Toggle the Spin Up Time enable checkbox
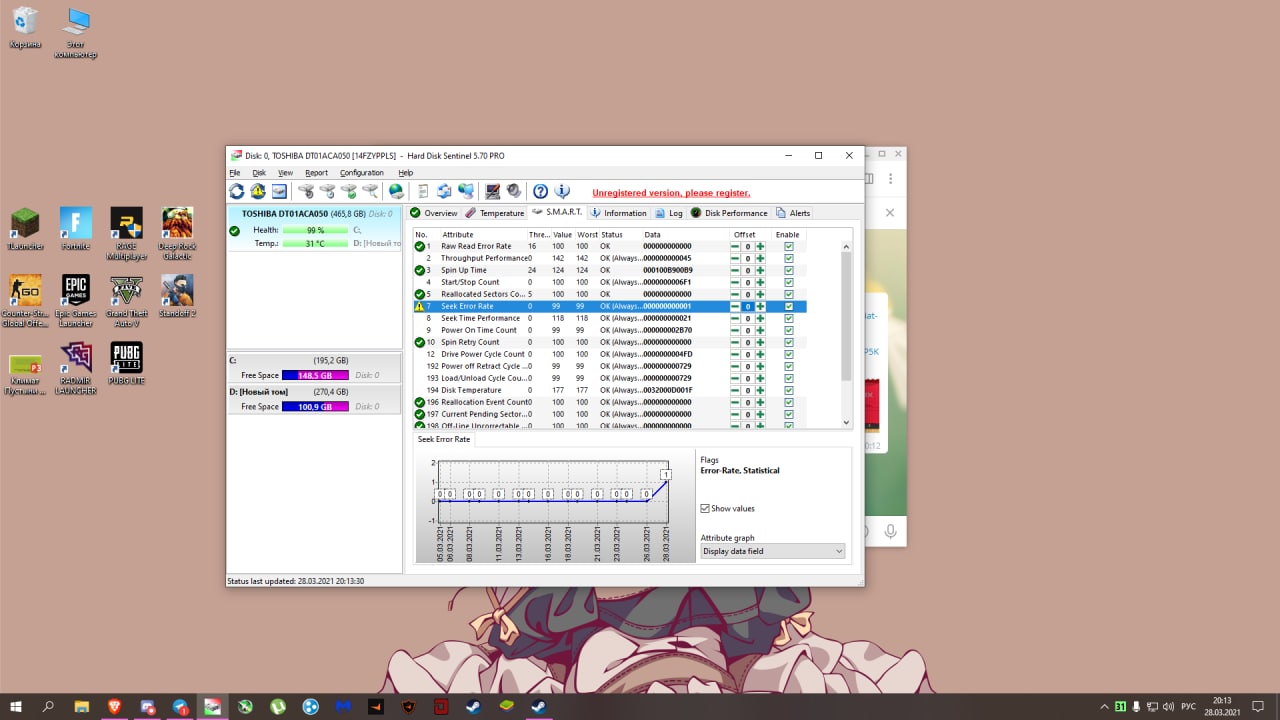 [x=789, y=270]
